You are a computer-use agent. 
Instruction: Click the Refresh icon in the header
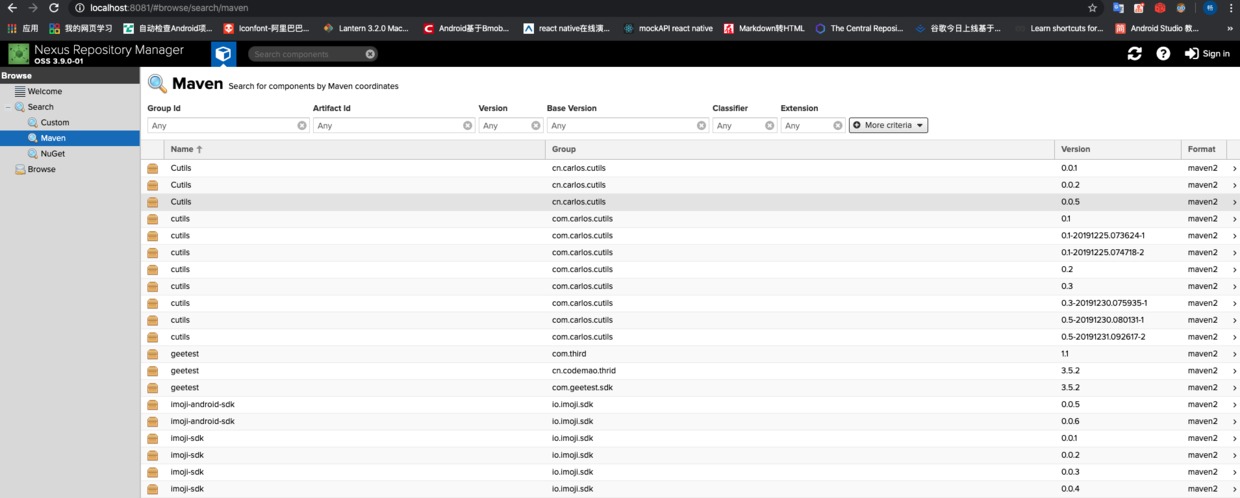click(1134, 54)
